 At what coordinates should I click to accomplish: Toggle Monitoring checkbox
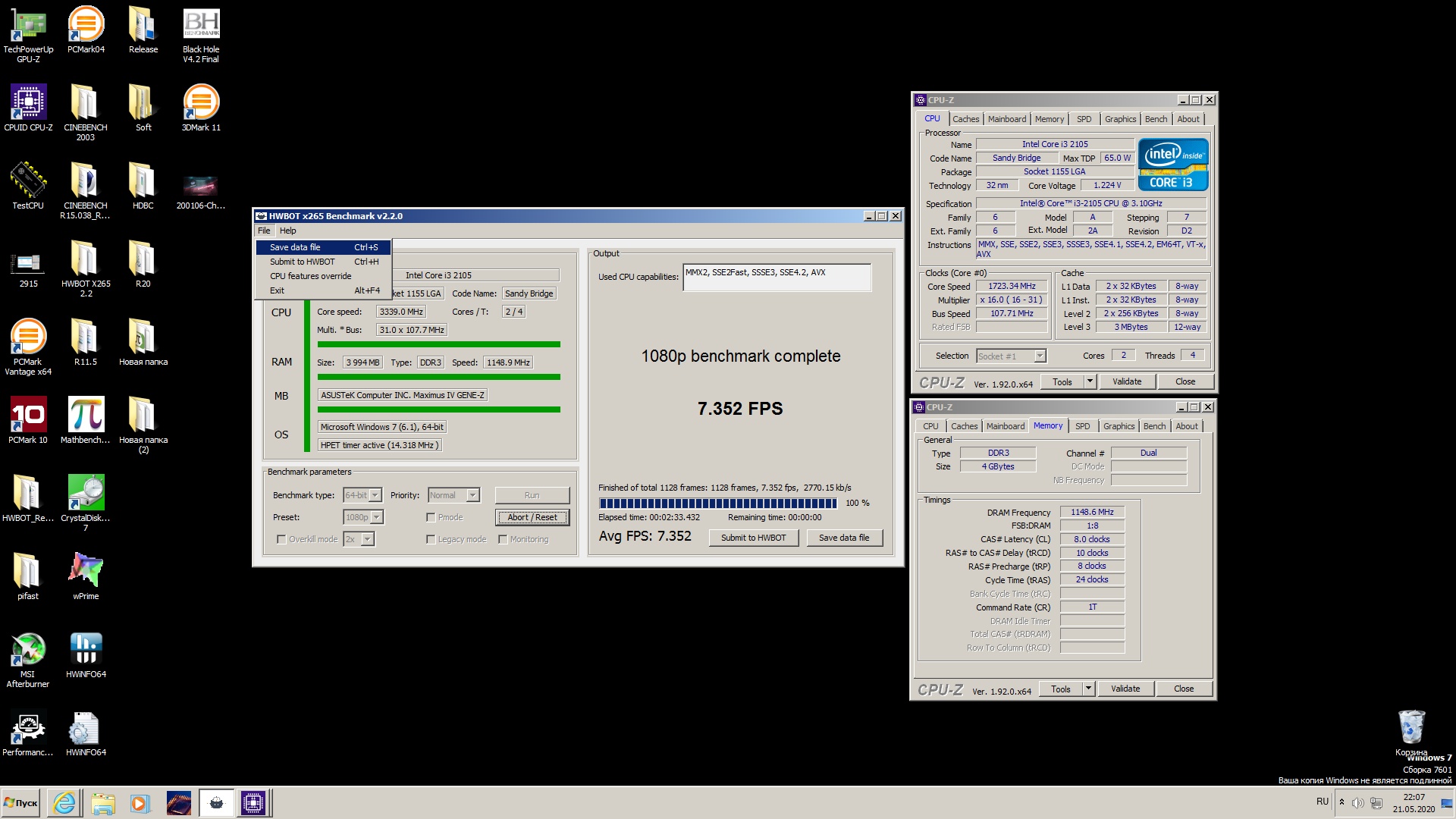503,539
